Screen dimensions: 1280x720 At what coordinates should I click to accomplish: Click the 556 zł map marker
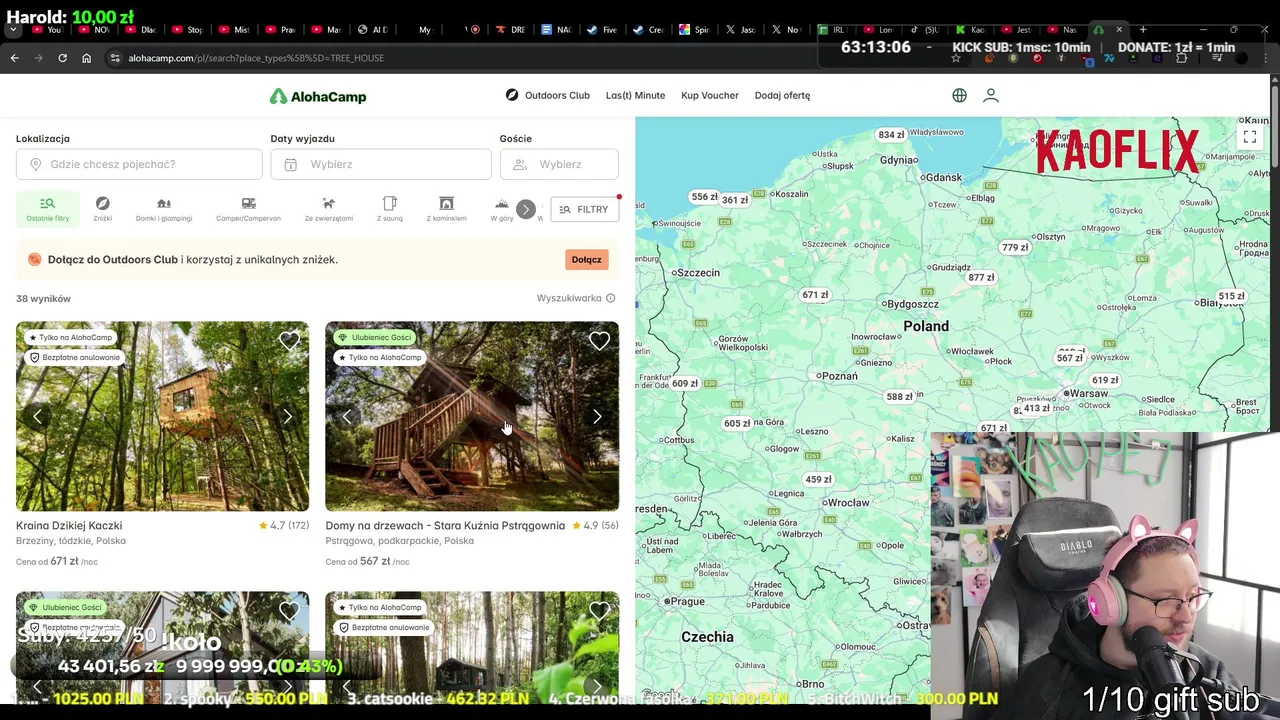tap(705, 197)
